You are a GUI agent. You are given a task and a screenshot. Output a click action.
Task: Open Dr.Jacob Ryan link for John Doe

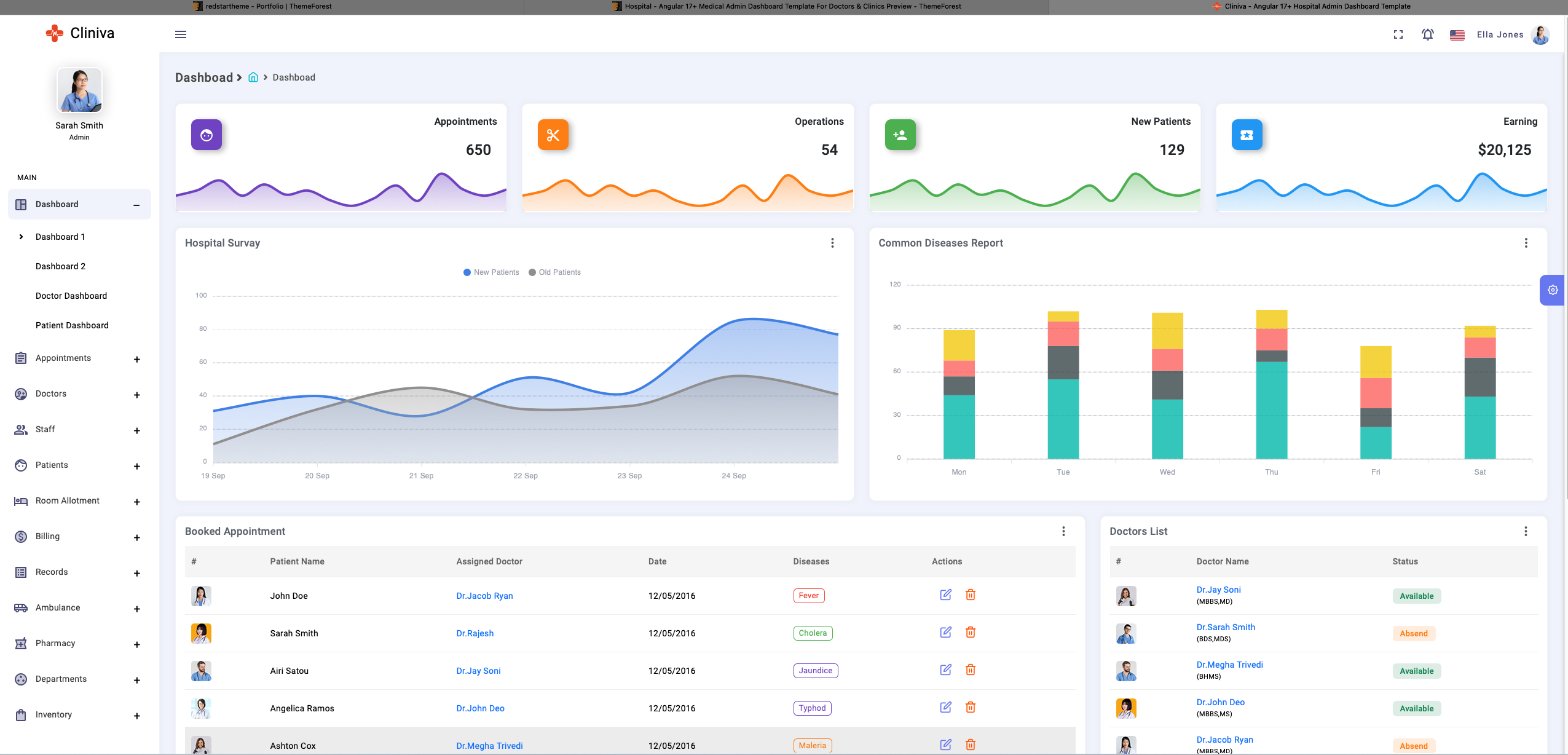[484, 596]
